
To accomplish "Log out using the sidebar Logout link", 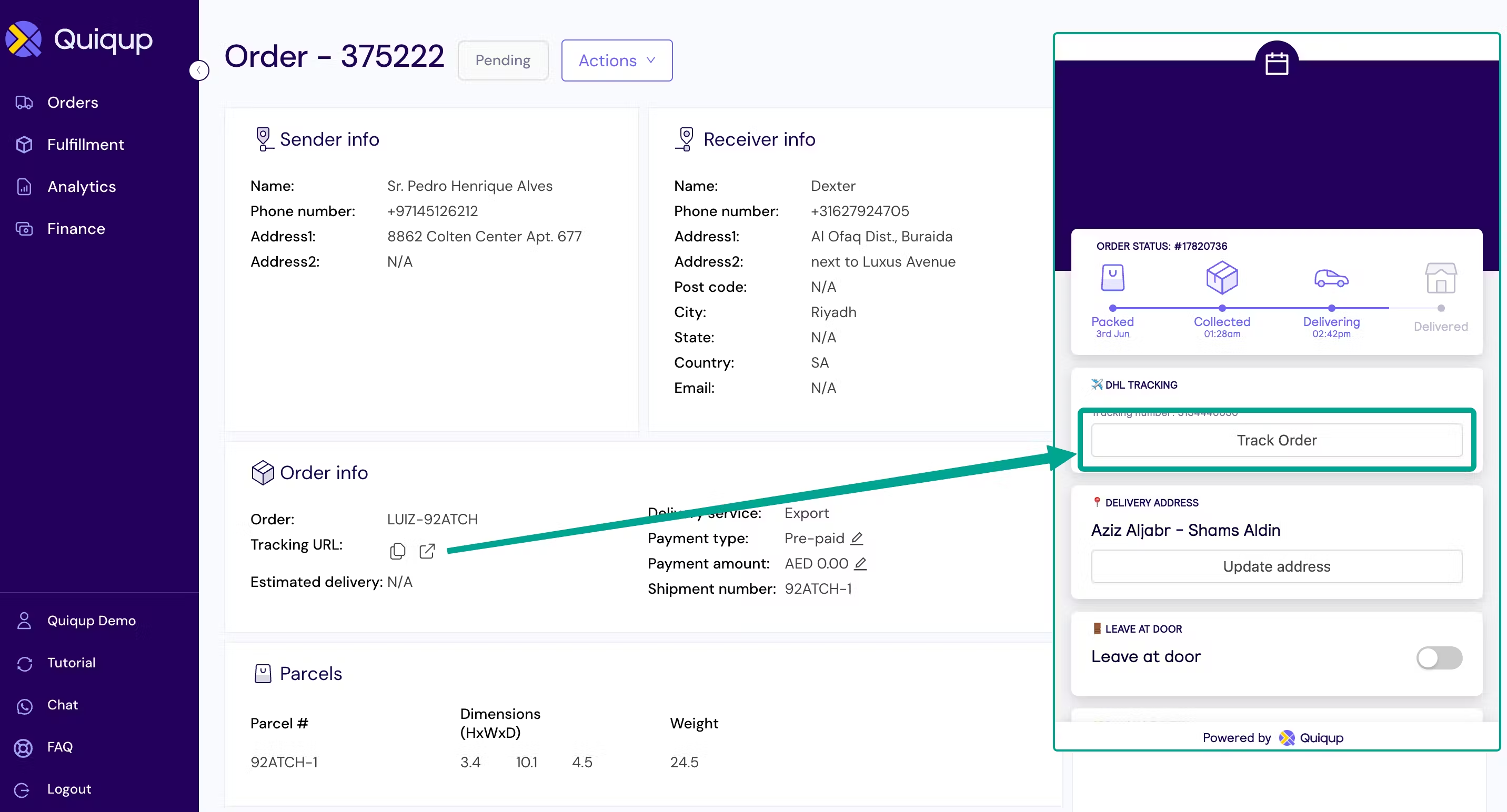I will point(69,789).
